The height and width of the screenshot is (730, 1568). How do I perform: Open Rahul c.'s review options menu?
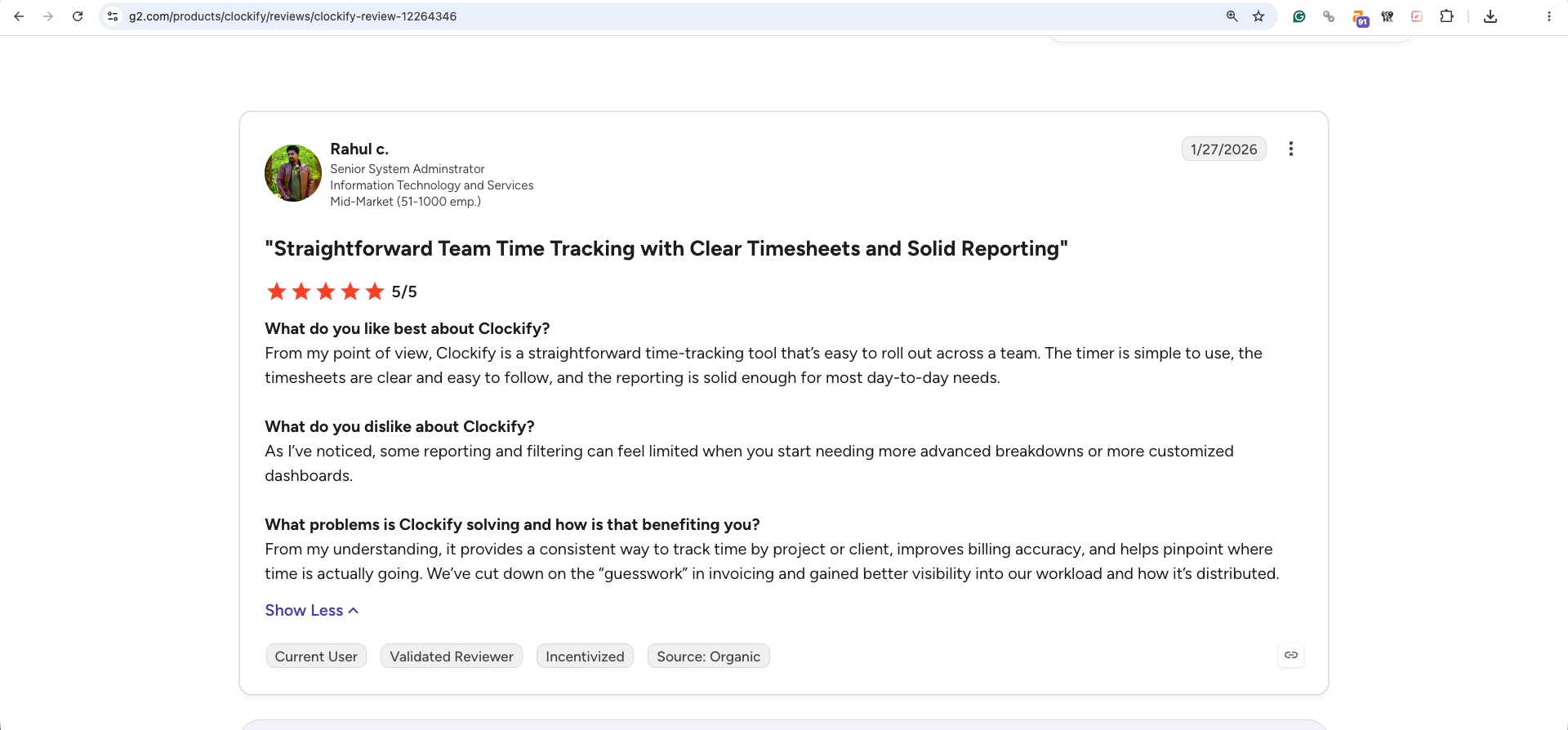(1291, 149)
